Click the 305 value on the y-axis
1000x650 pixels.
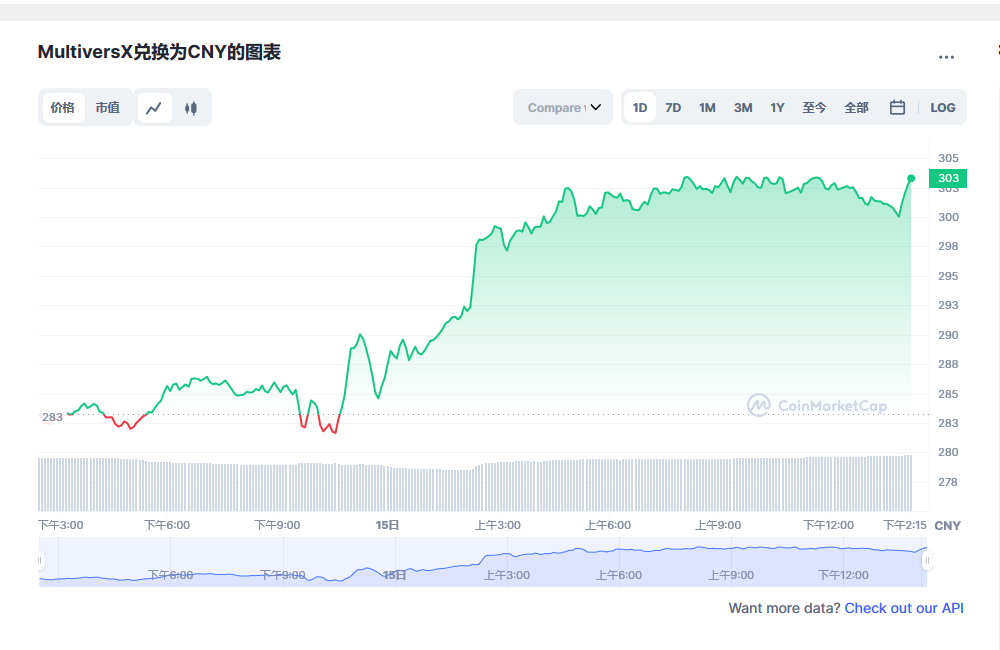click(x=948, y=158)
